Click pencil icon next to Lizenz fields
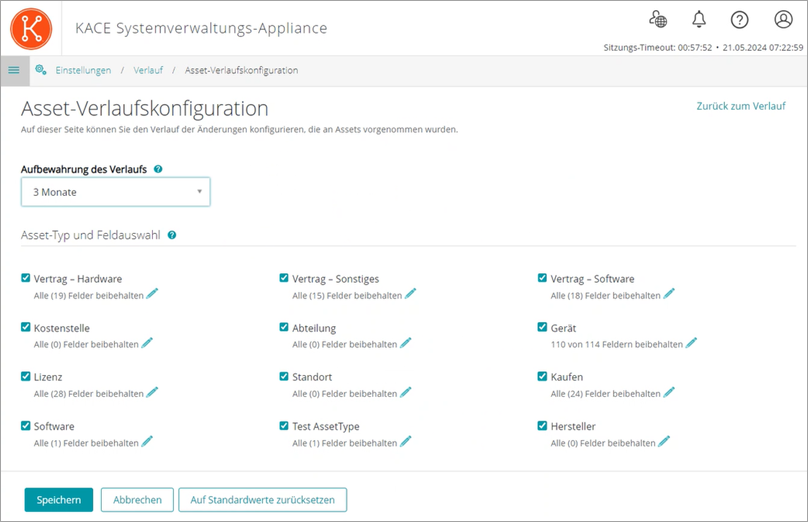This screenshot has width=808, height=522. 152,392
